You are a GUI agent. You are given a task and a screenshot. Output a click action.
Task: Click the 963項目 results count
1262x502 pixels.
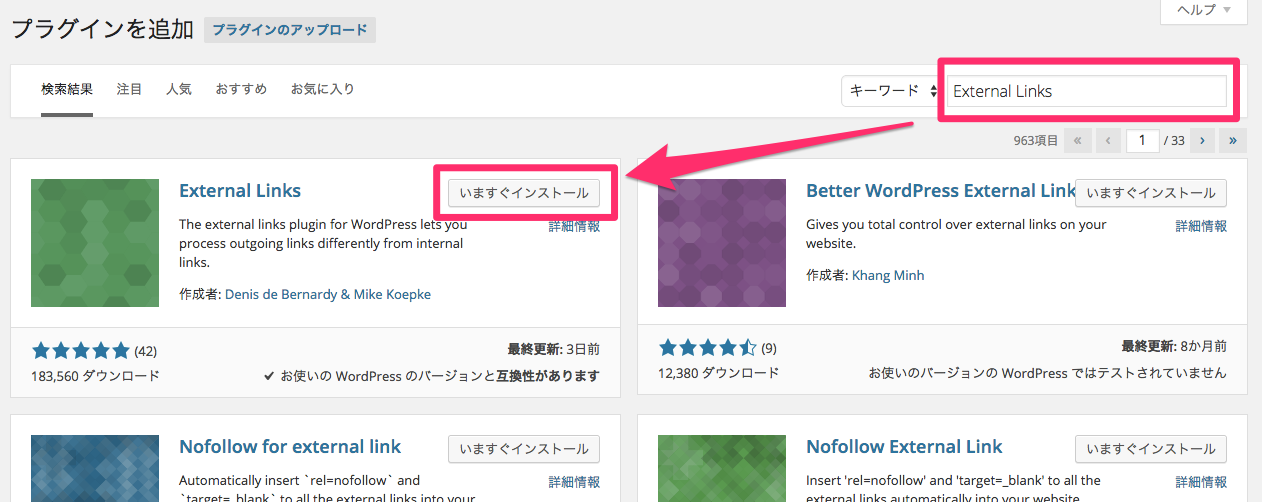(1035, 141)
